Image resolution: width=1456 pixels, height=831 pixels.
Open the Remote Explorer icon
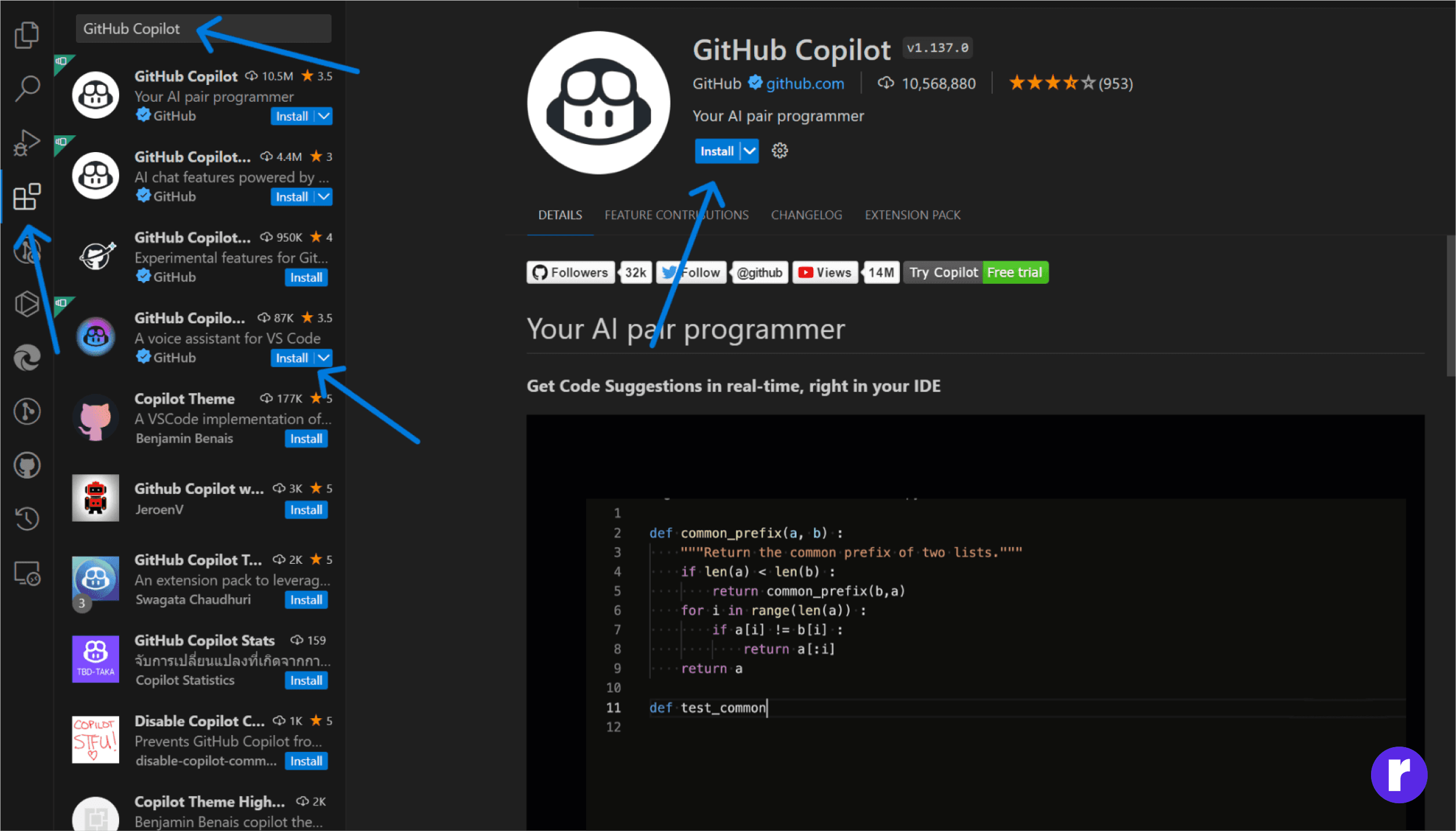[27, 573]
